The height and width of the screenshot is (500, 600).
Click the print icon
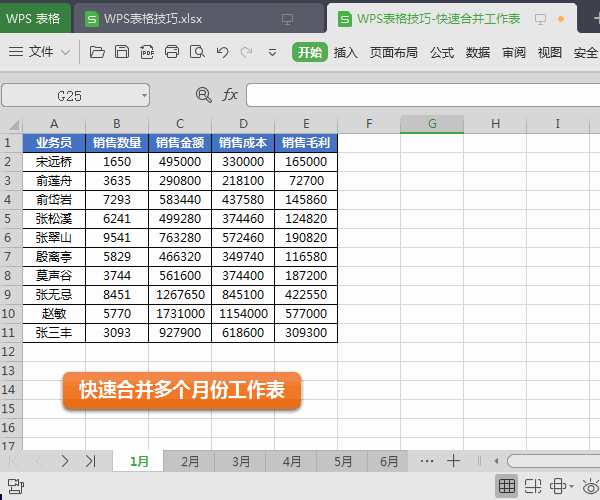[172, 52]
